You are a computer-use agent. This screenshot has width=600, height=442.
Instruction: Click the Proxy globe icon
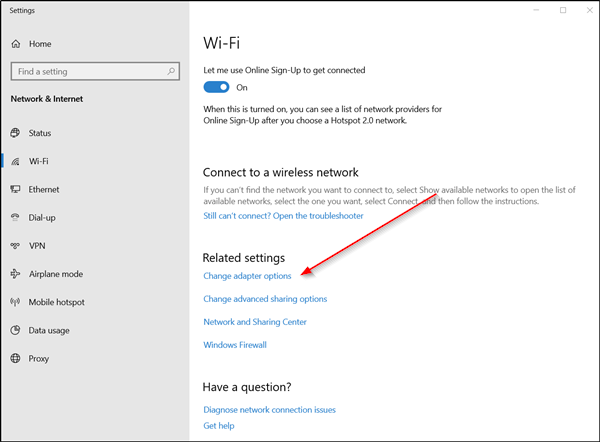tap(16, 358)
